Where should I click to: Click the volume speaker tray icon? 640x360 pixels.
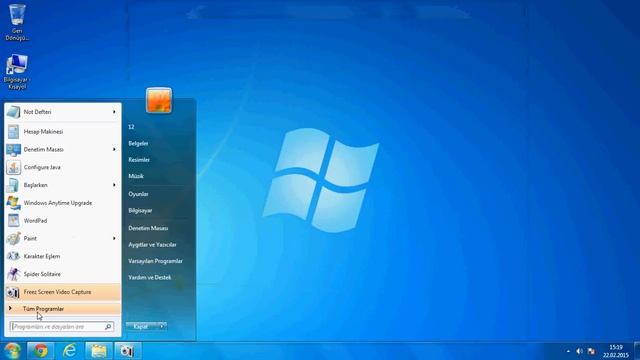click(x=579, y=351)
